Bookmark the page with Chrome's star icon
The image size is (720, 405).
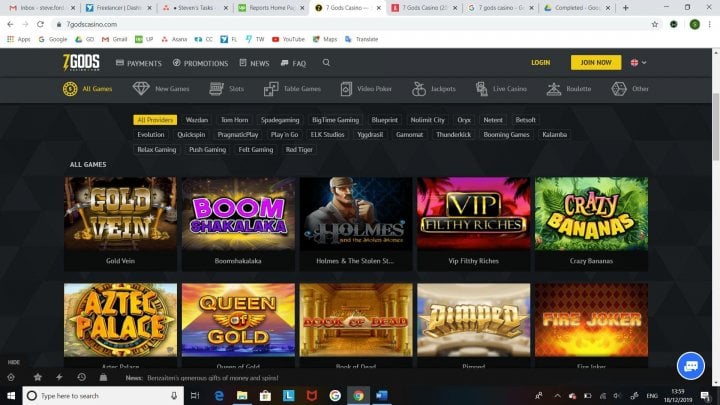(x=655, y=23)
